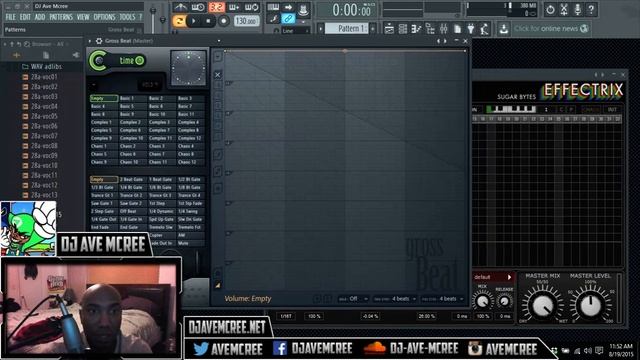Toggle overdub blend recording icon
The width and height of the screenshot is (640, 360).
234,7
